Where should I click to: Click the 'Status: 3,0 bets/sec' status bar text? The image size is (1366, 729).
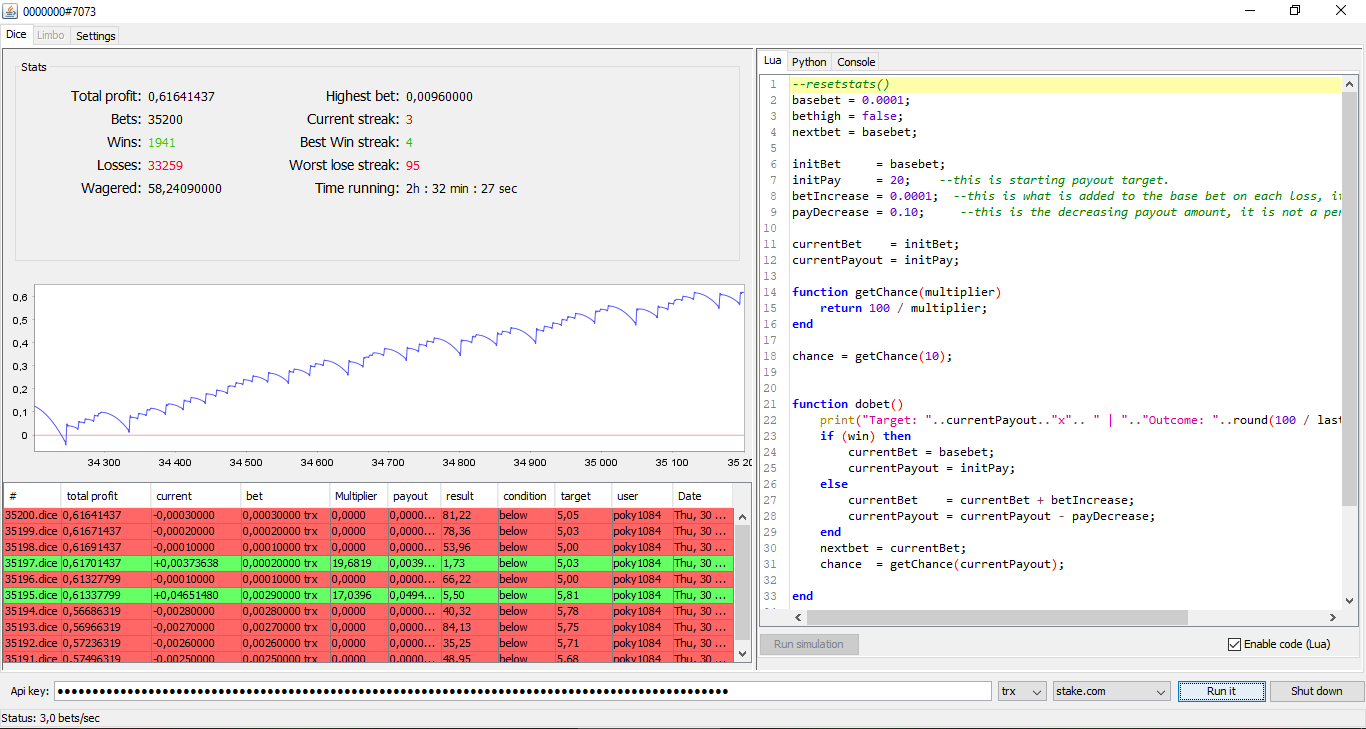(50, 718)
